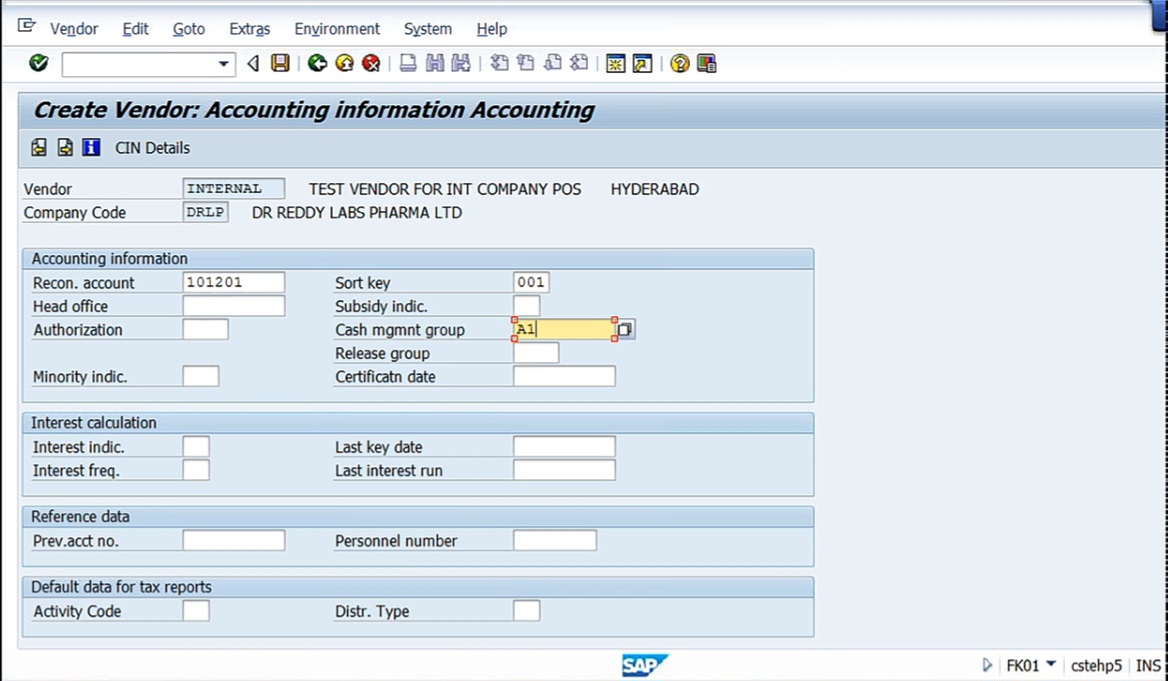Click the HYDERABAD city text
1168x681 pixels.
(x=655, y=189)
